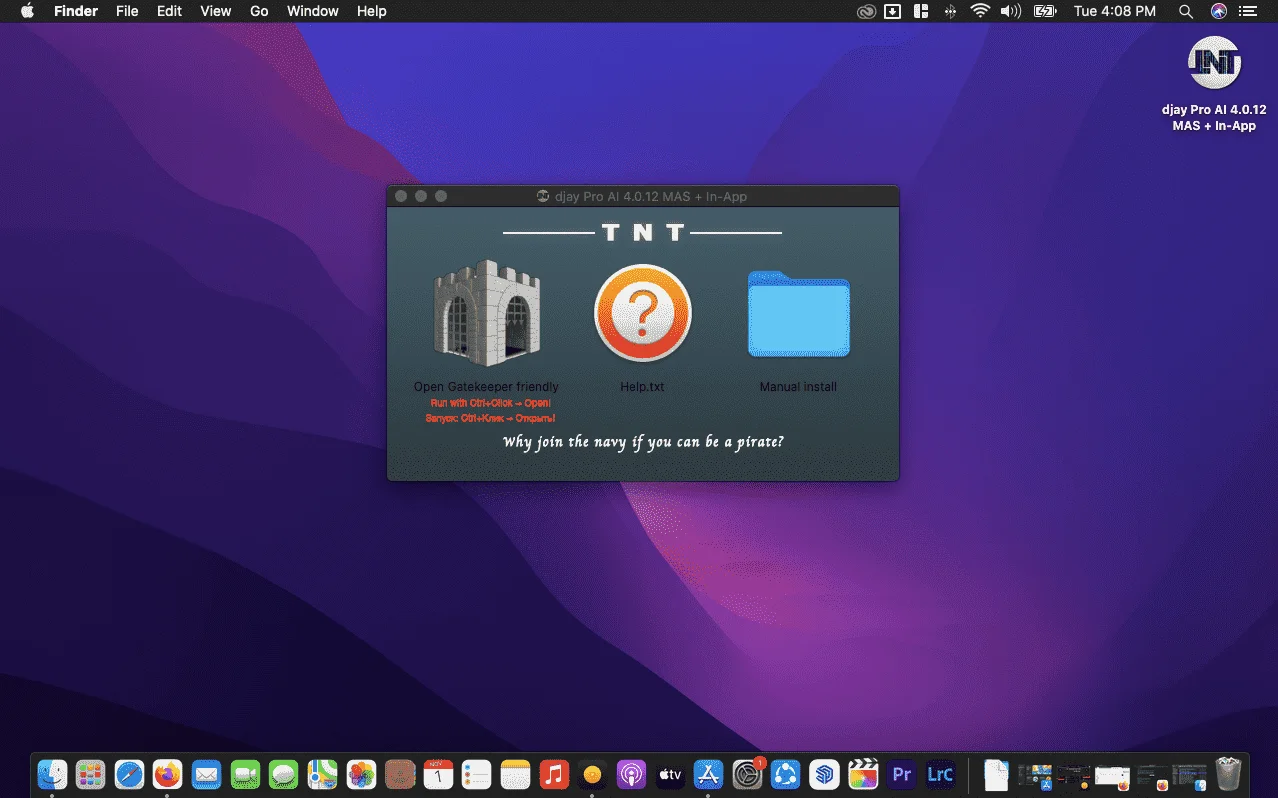Open Notes from the Dock
Image resolution: width=1278 pixels, height=798 pixels.
[x=515, y=774]
